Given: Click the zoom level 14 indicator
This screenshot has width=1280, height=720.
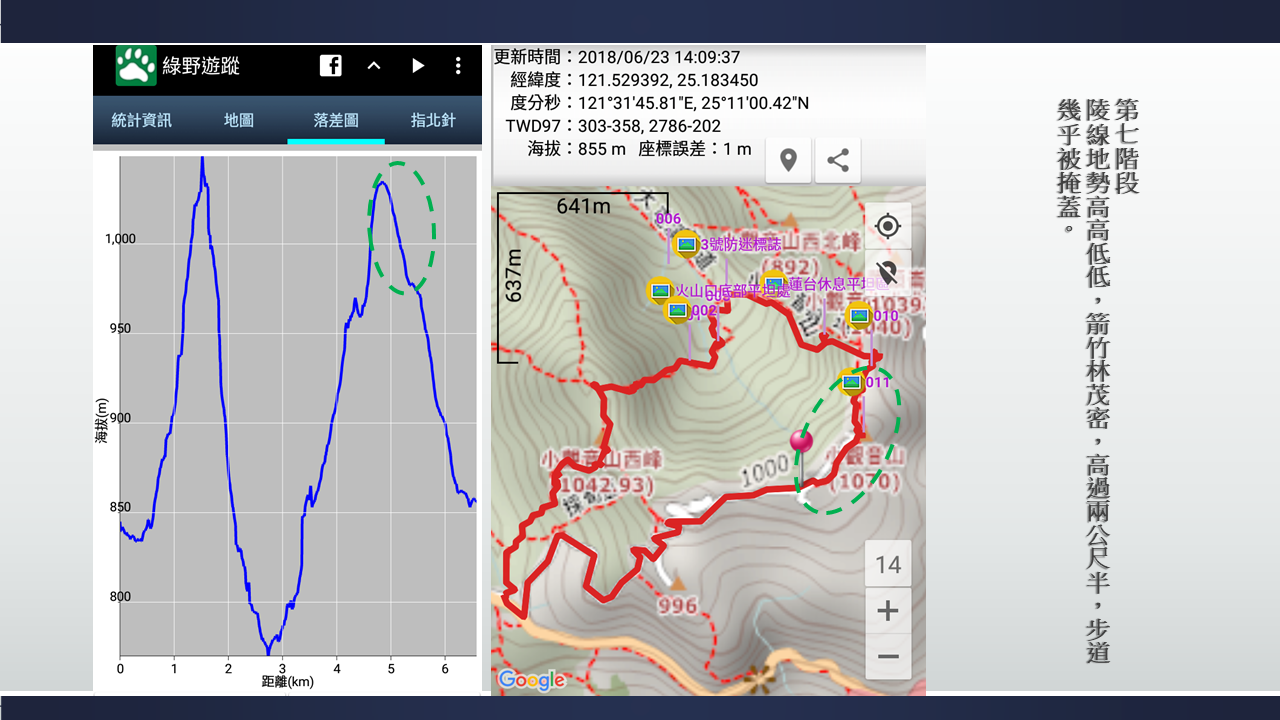Looking at the screenshot, I should 888,565.
